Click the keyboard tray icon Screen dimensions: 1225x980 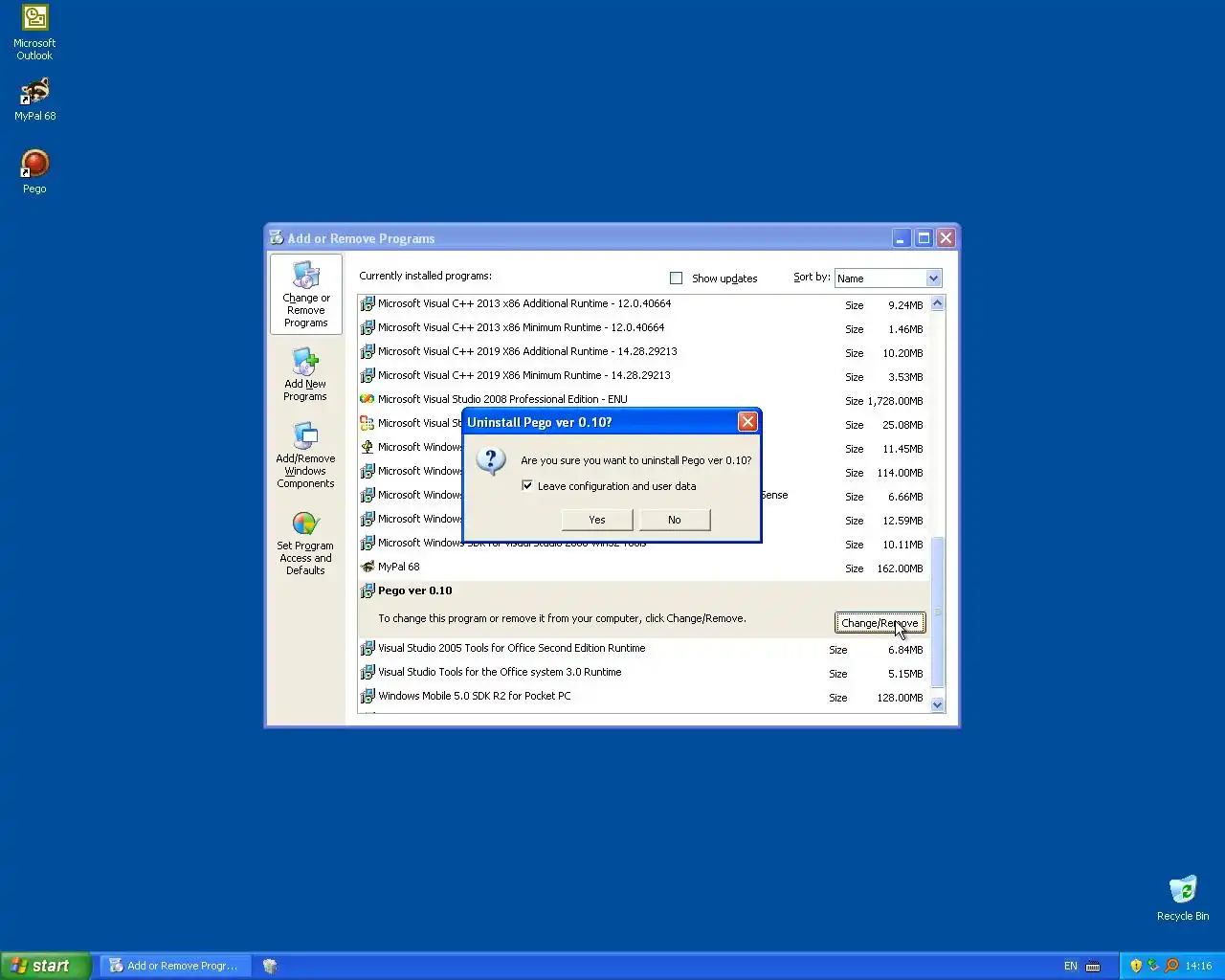(1093, 967)
